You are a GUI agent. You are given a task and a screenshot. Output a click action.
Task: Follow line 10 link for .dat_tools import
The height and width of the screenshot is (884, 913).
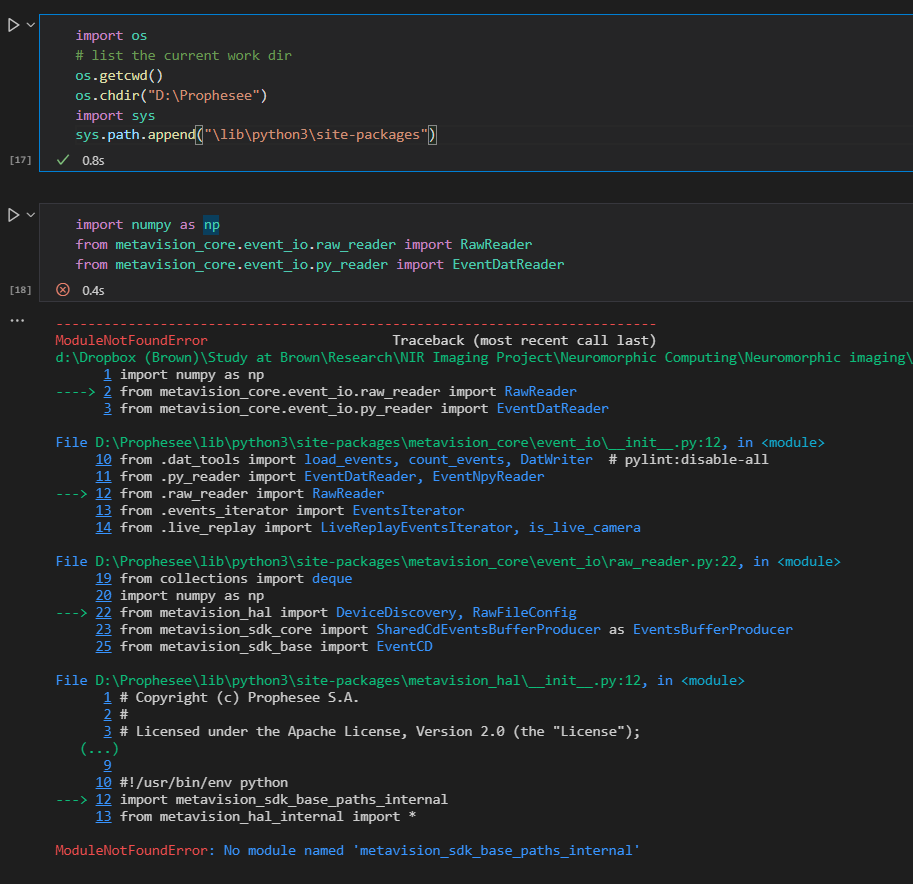pyautogui.click(x=104, y=459)
